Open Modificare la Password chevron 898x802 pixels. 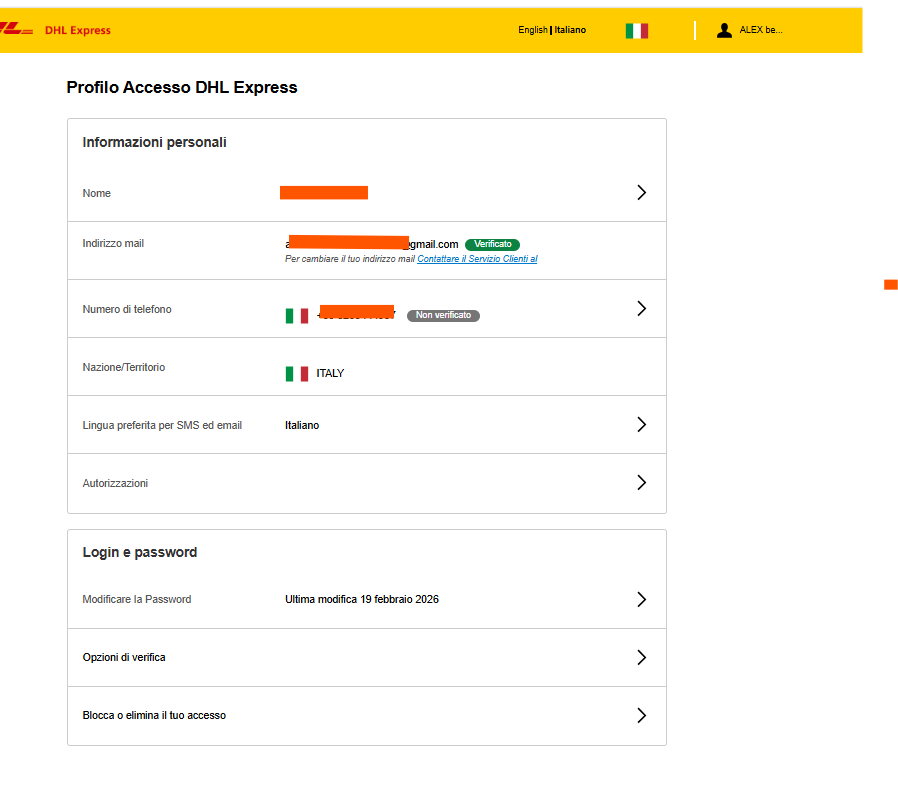pos(641,599)
